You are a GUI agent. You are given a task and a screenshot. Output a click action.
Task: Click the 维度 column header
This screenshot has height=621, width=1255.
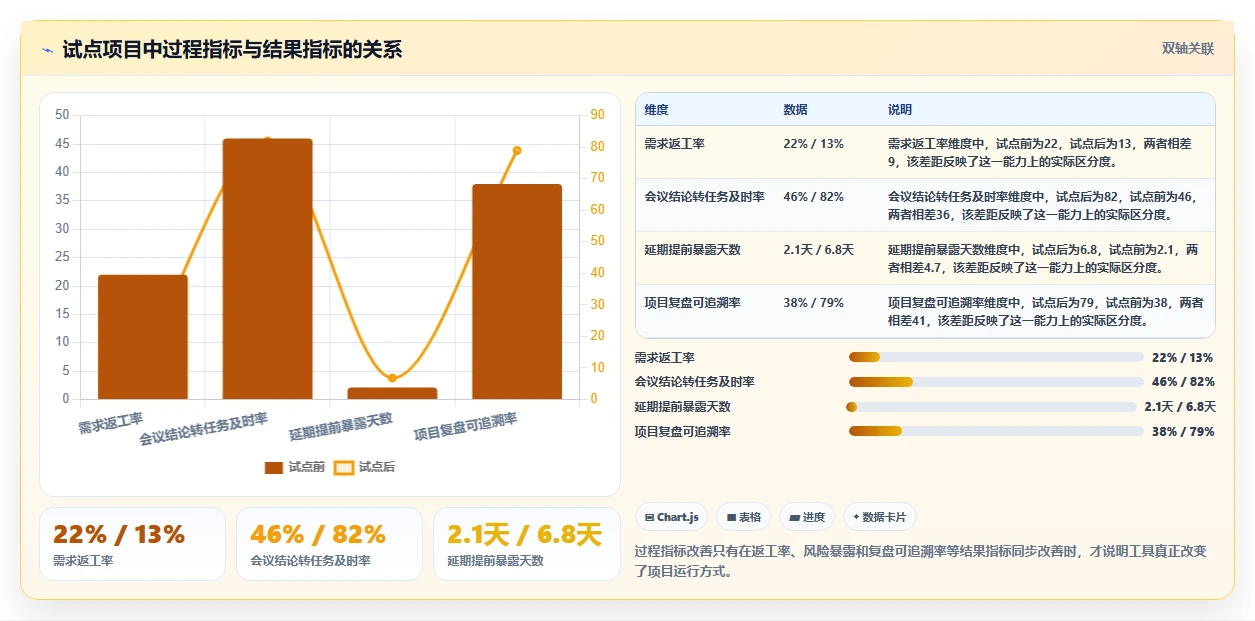click(x=657, y=110)
